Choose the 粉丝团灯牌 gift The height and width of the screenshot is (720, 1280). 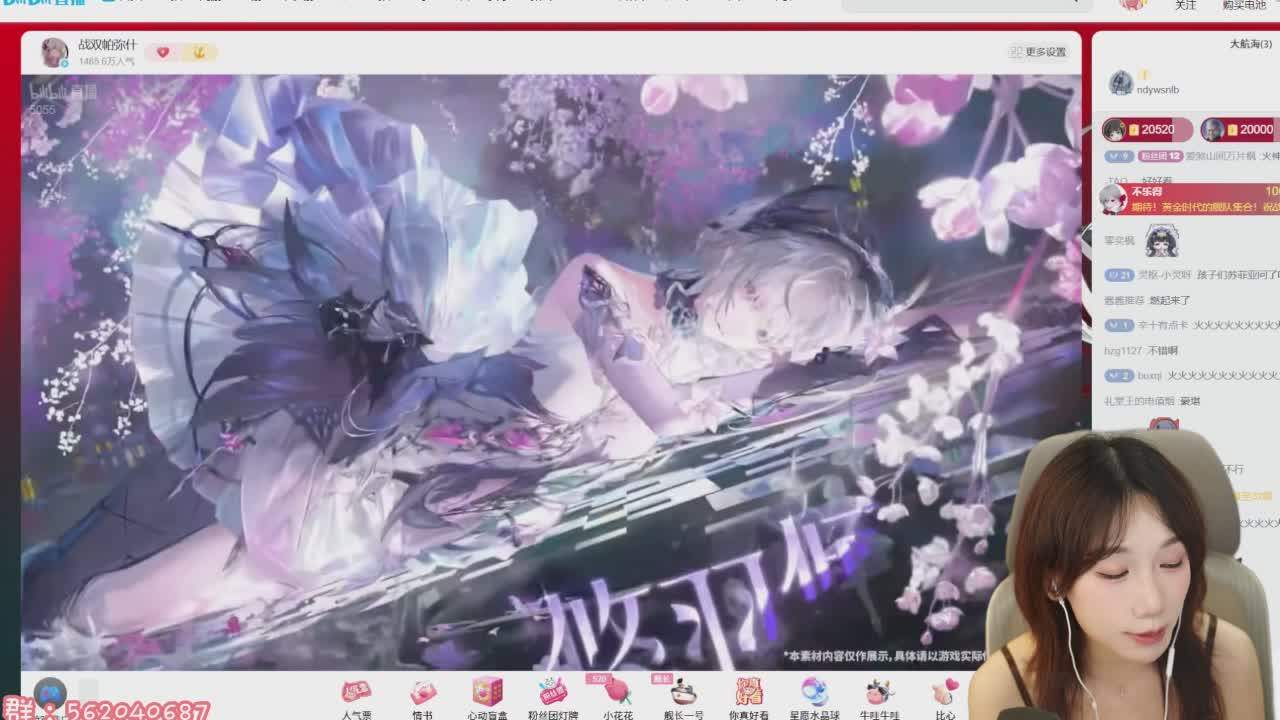tap(552, 700)
